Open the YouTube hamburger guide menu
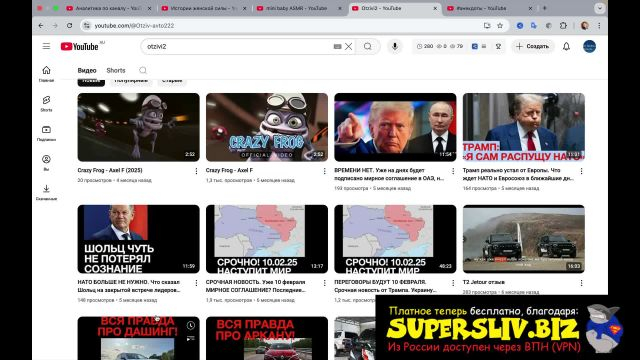Screen dimensions: 640x360 point(46,47)
